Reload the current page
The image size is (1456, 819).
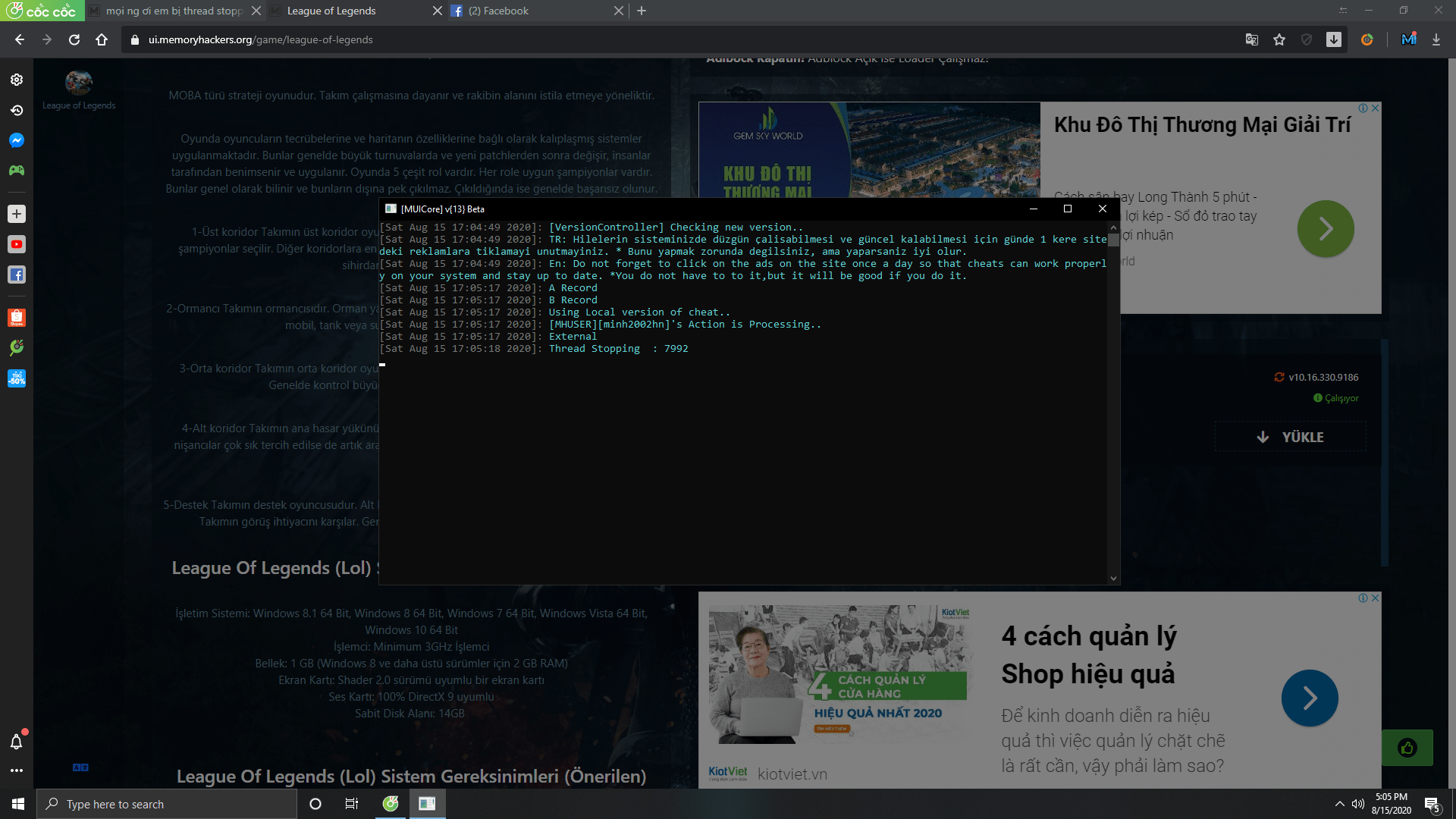[x=74, y=39]
